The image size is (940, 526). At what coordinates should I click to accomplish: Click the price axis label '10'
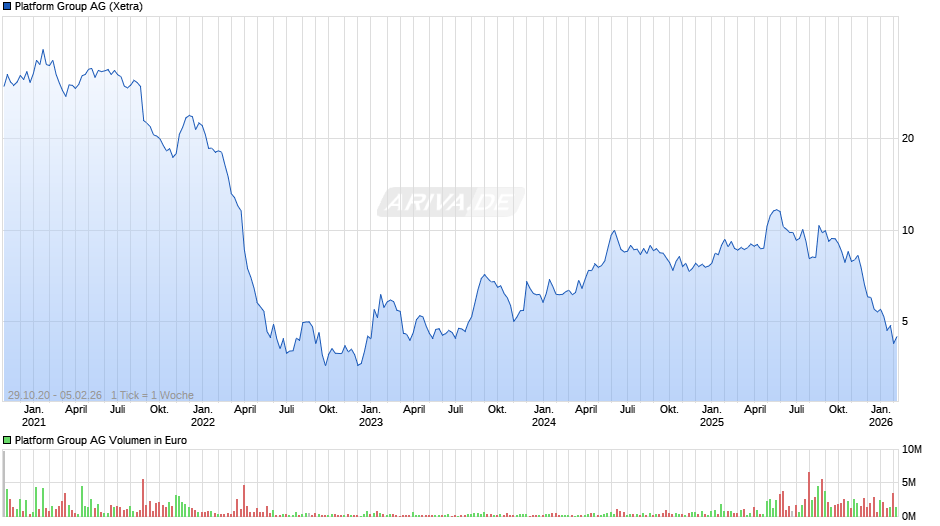click(x=908, y=230)
